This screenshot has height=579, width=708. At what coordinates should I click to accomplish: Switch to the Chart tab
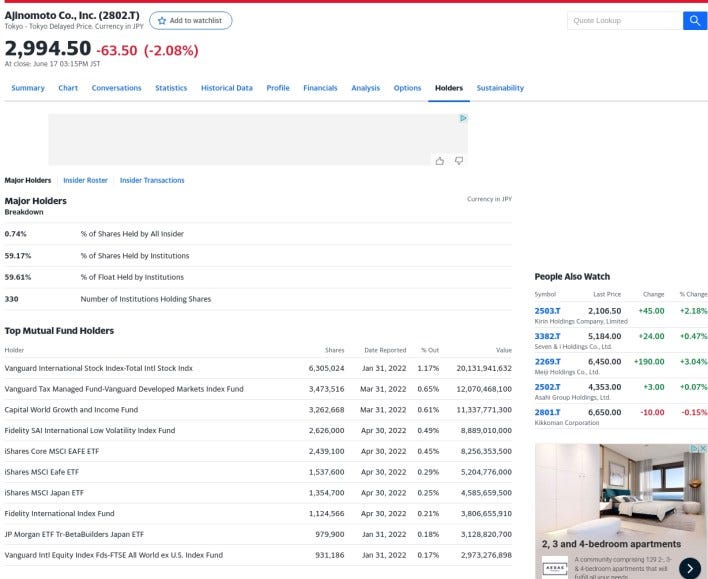[x=68, y=88]
